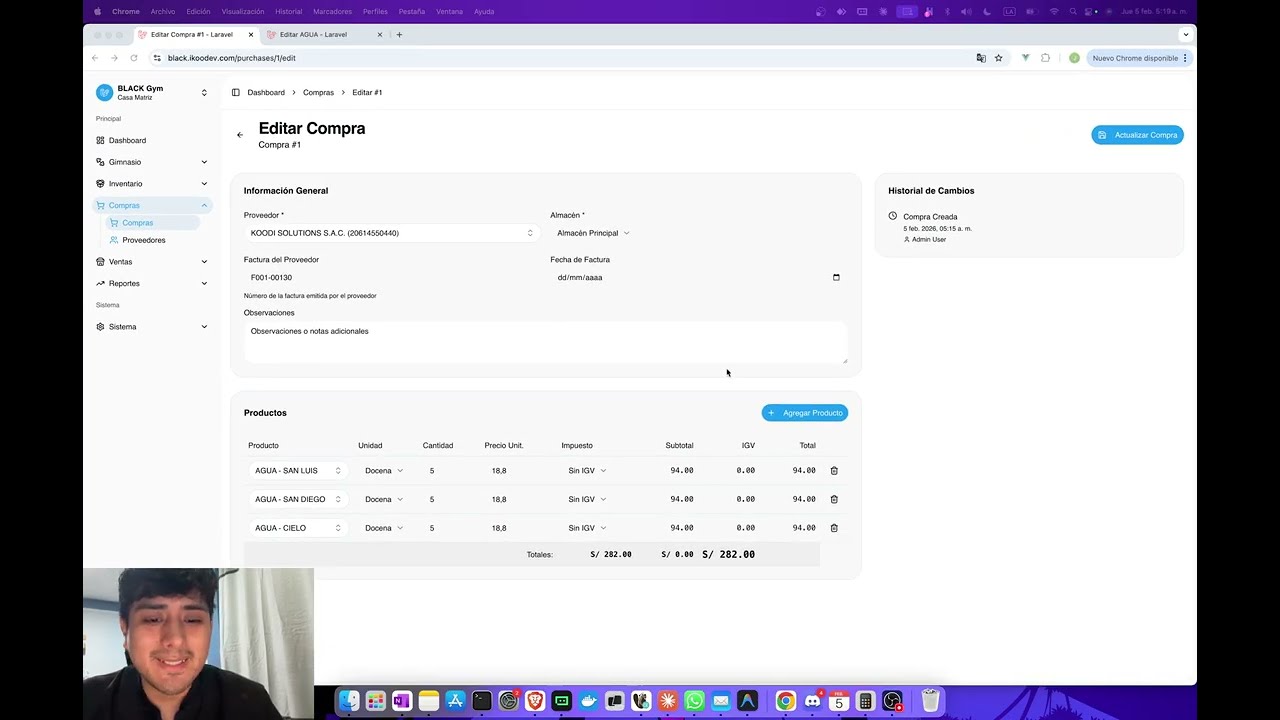Screen dimensions: 1280x720
Task: Open WhatsApp from the Dock
Action: [x=694, y=701]
